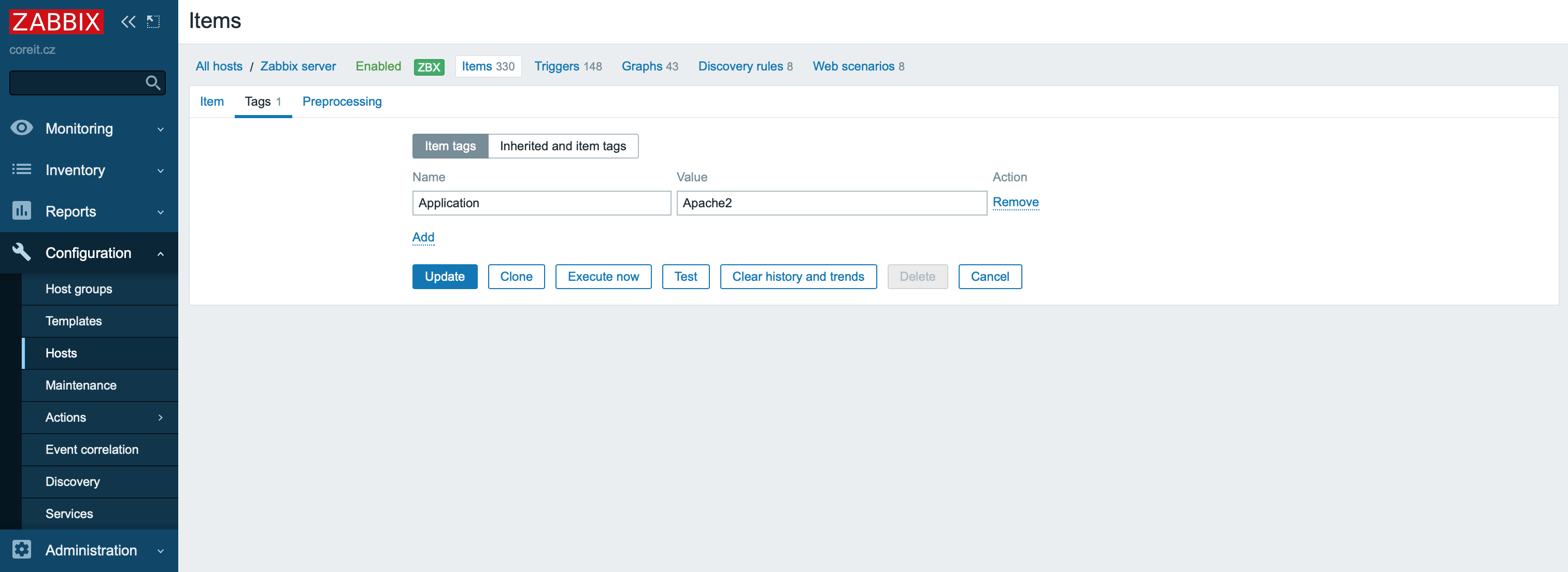Switch to Inherited and item tags
The width and height of the screenshot is (1568, 572).
coord(563,146)
